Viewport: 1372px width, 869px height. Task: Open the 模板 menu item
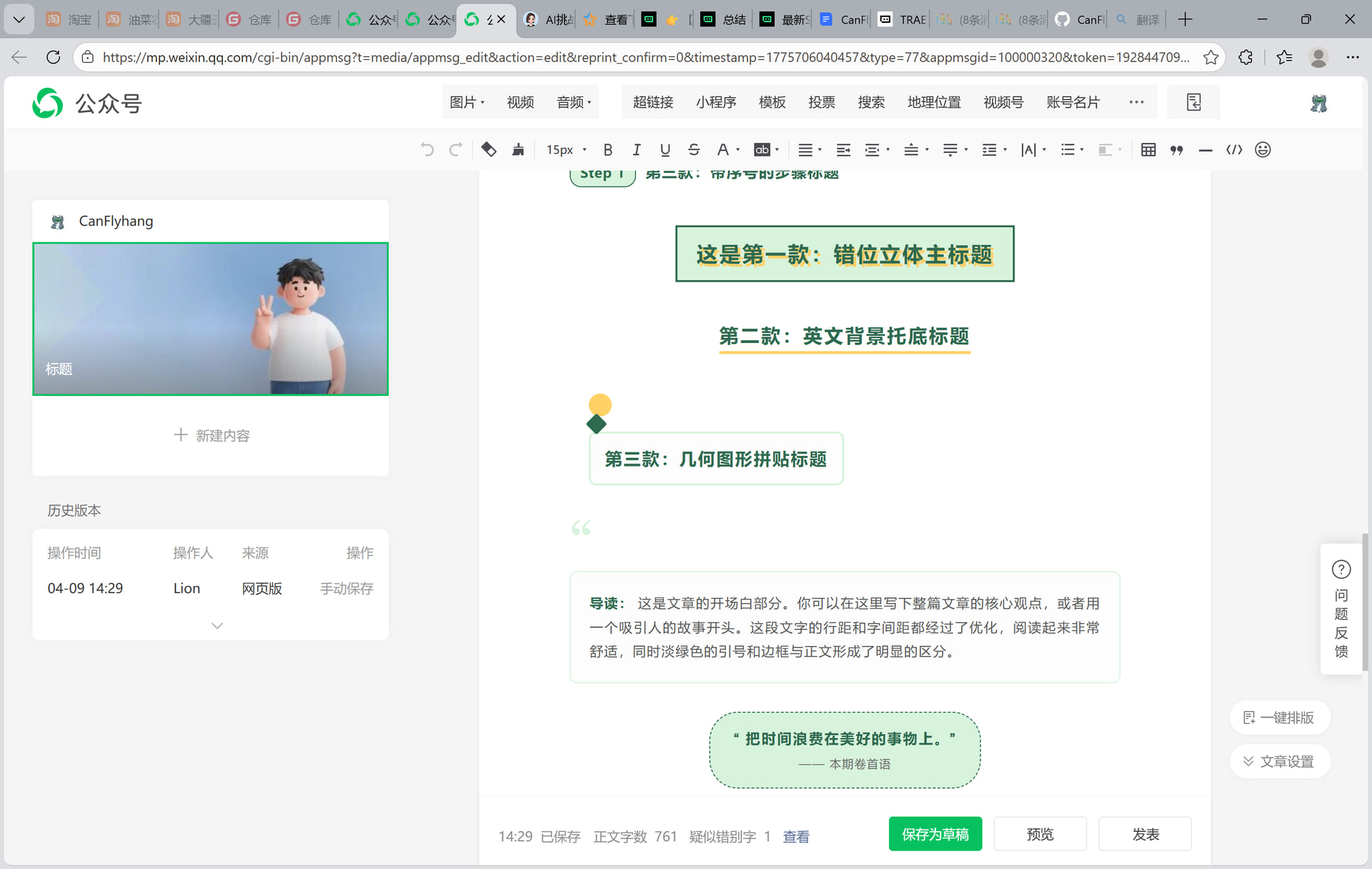(x=772, y=102)
